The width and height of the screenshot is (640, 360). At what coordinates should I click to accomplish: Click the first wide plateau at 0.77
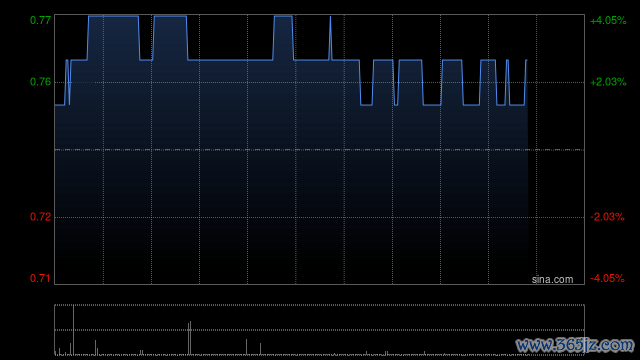point(113,16)
